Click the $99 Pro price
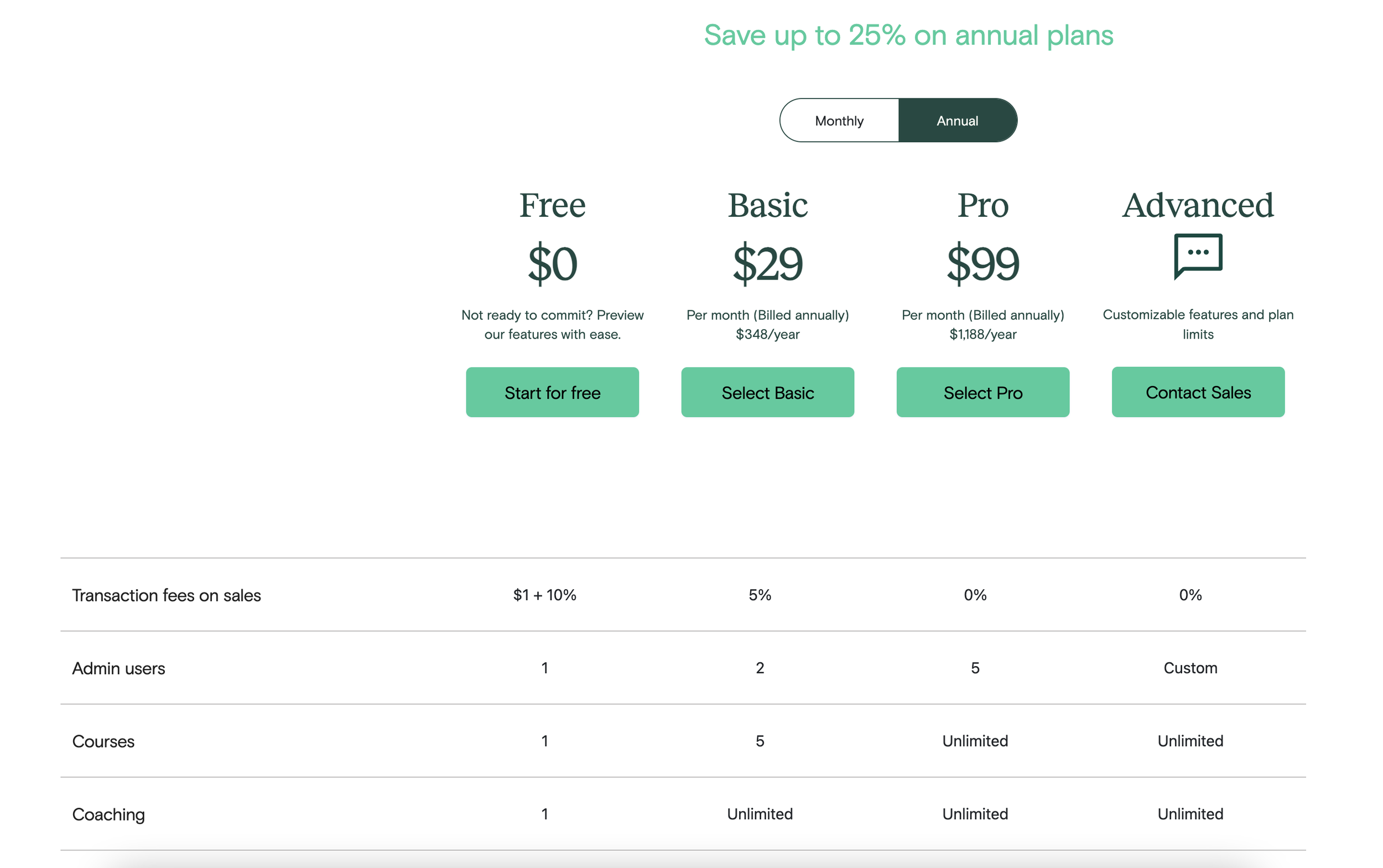 click(x=983, y=263)
